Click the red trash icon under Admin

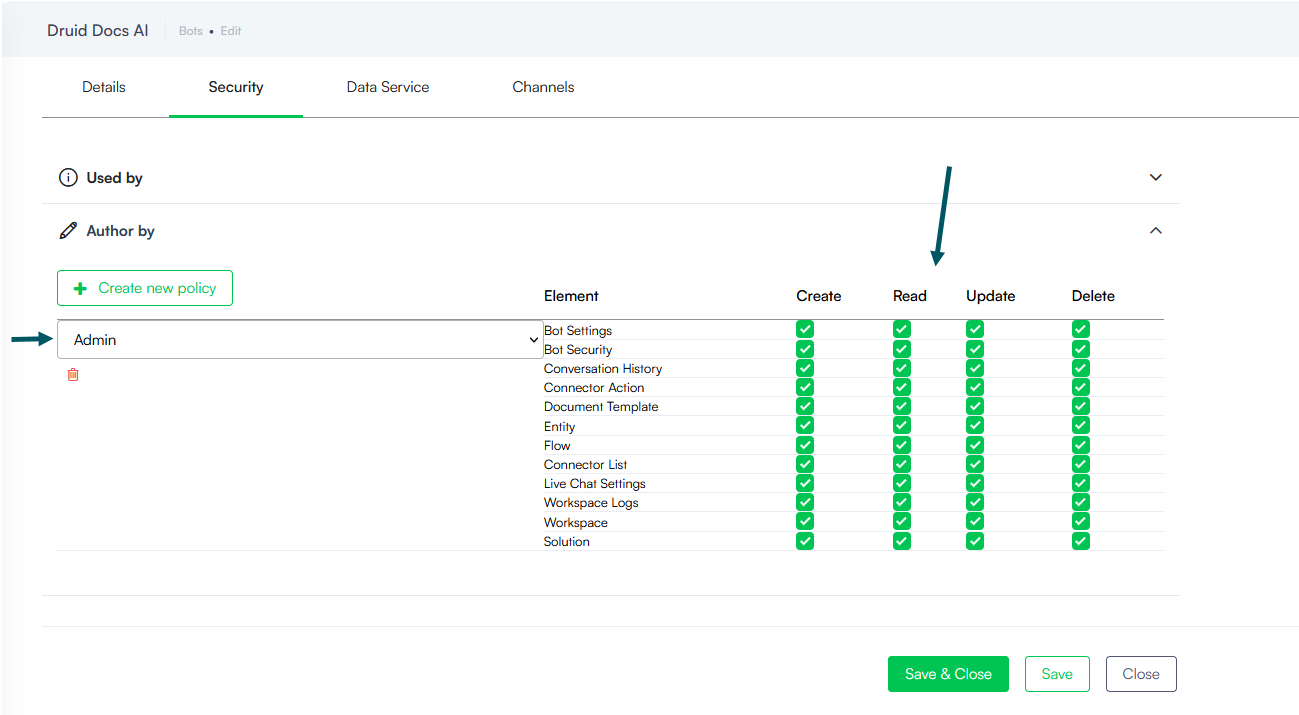72,375
